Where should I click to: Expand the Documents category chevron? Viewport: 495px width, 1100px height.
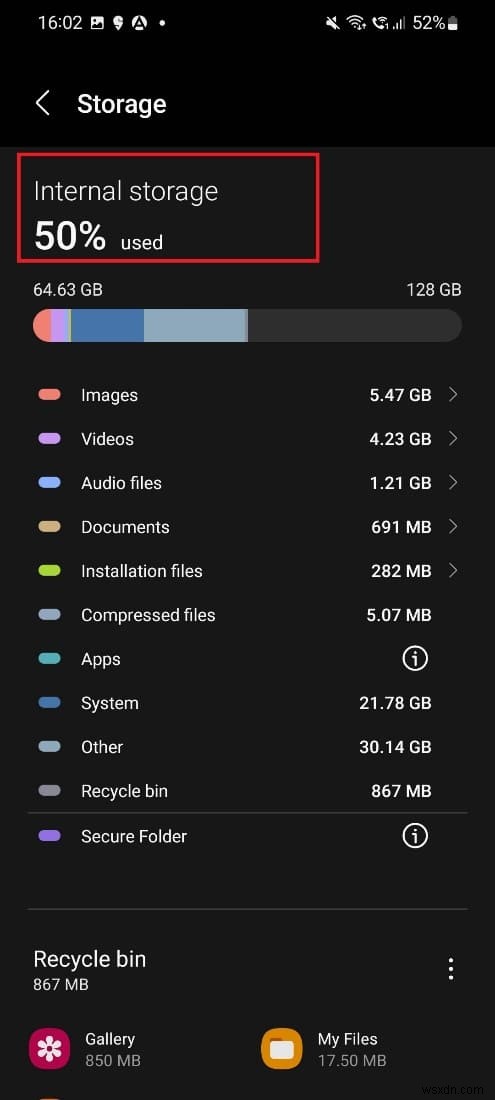click(x=453, y=527)
